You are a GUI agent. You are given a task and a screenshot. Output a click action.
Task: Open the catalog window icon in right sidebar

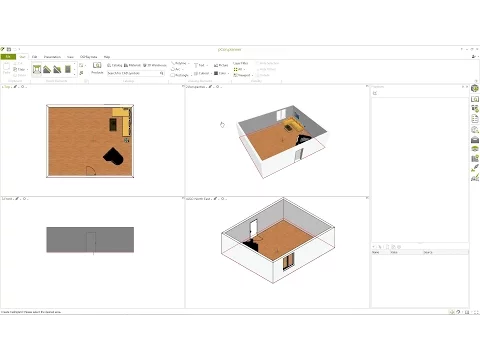click(475, 99)
